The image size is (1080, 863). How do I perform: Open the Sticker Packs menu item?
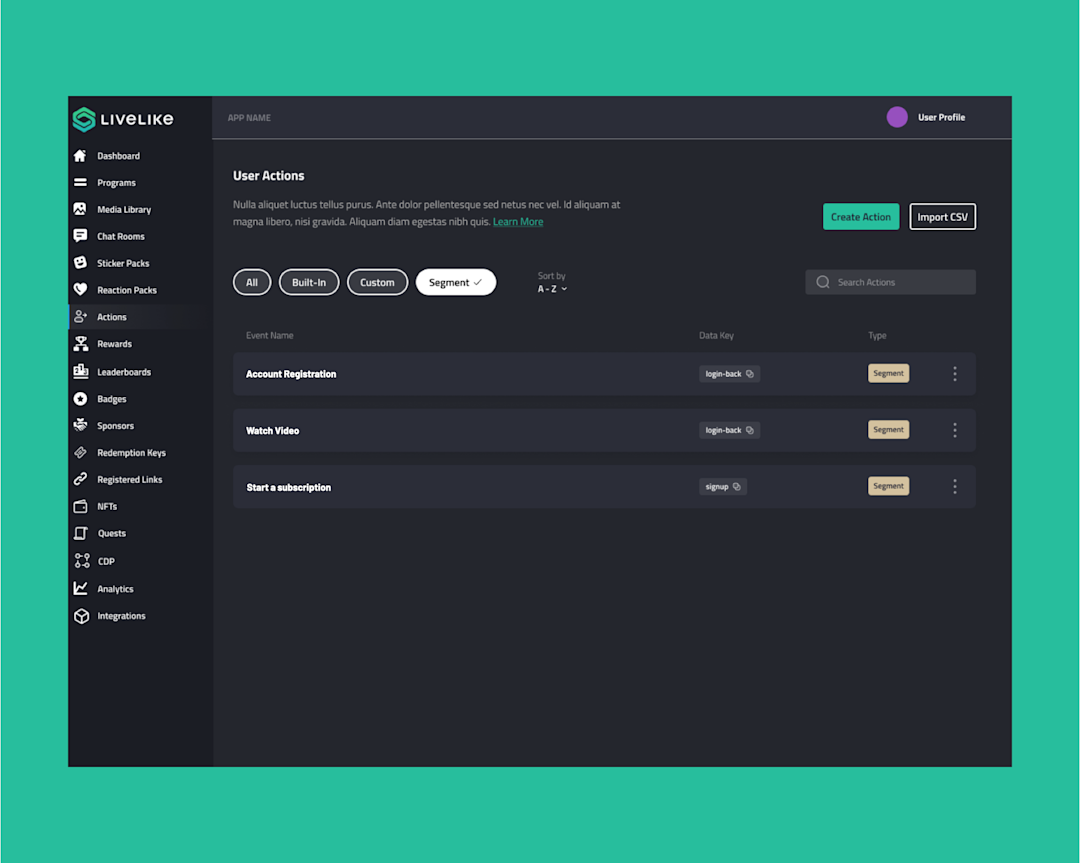coord(123,263)
